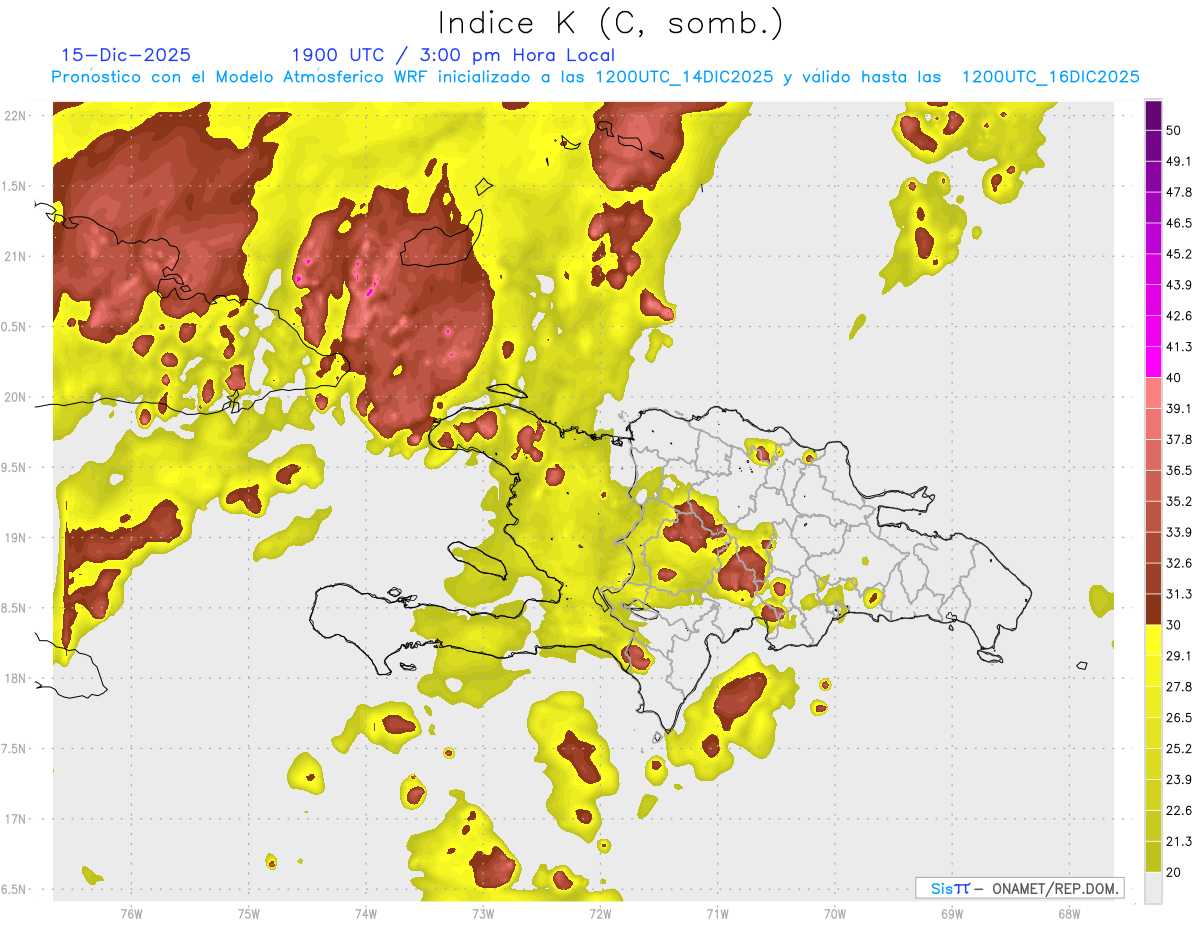Click the latitude label "18N"
The height and width of the screenshot is (927, 1200).
tap(15, 678)
